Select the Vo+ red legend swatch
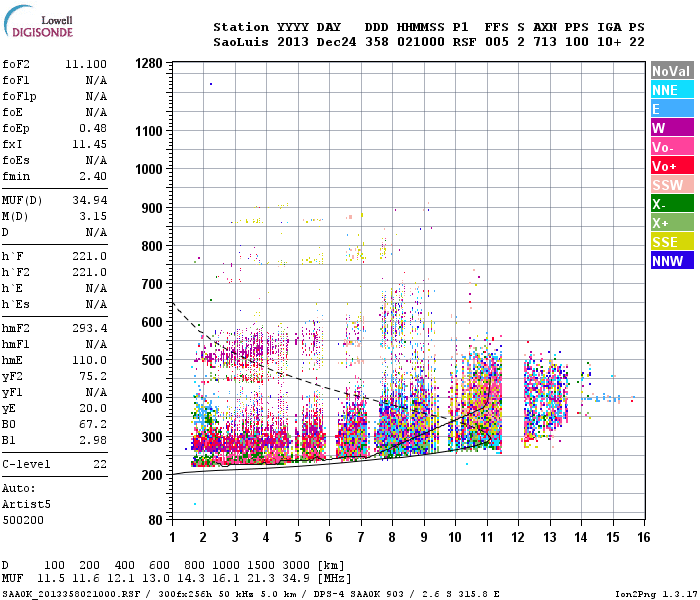This screenshot has height=600, width=700. 672,166
